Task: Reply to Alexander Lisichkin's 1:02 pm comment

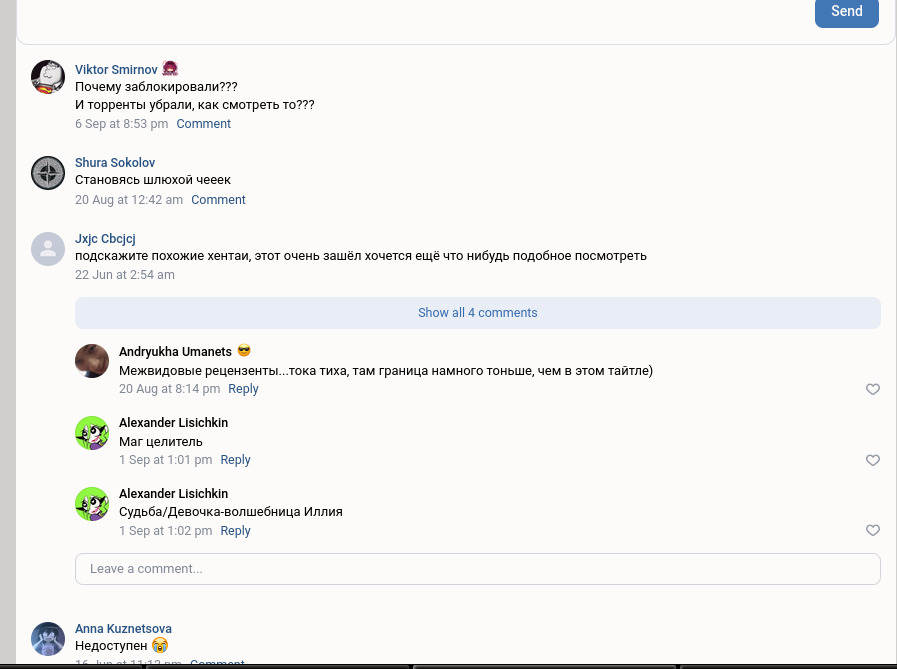Action: click(x=235, y=531)
